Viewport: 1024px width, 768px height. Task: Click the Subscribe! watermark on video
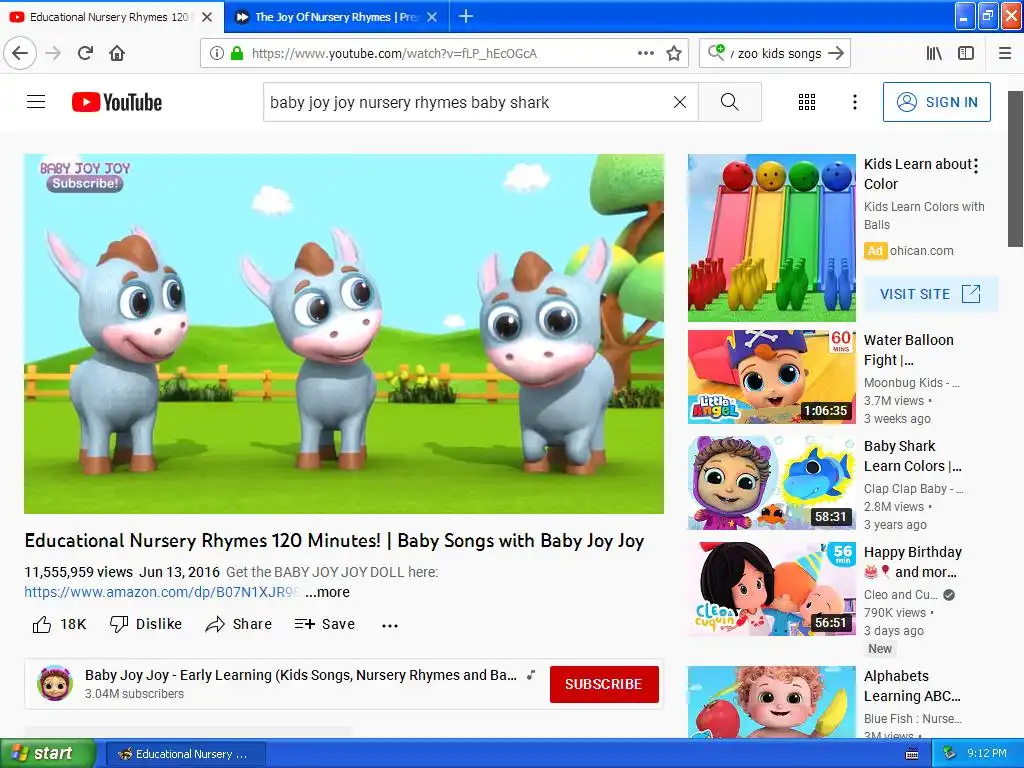[85, 184]
